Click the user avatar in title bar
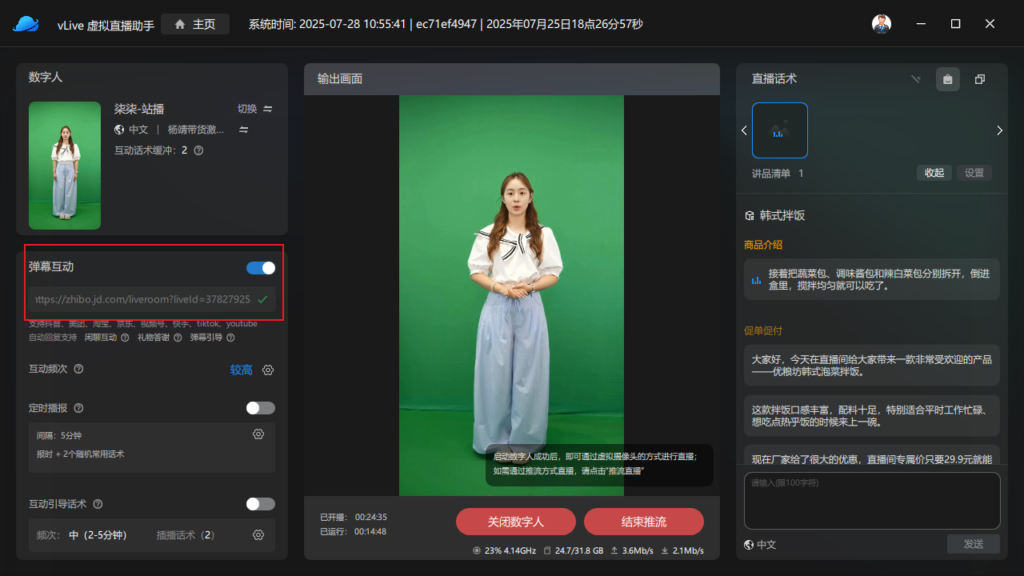The image size is (1024, 576). 881,24
